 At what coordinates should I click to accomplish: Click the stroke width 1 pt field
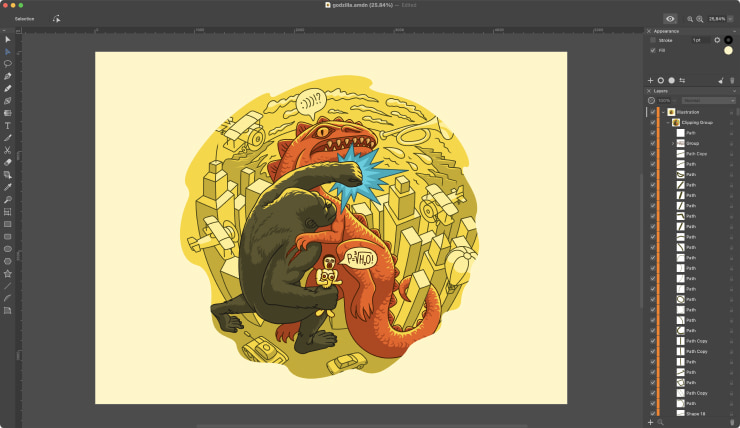pos(701,40)
